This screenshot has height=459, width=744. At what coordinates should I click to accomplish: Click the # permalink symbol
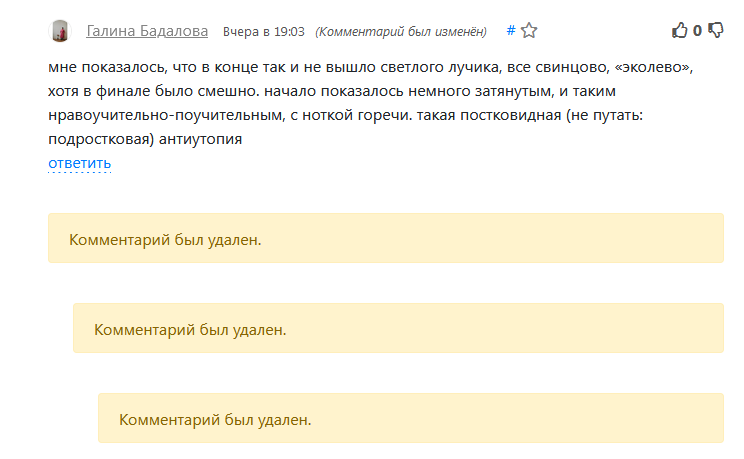[x=510, y=30]
